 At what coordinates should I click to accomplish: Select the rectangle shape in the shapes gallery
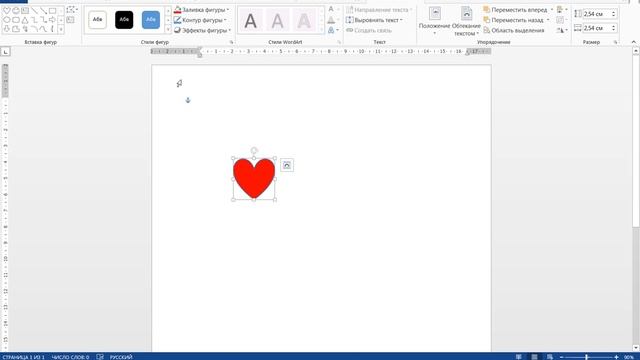[x=52, y=11]
